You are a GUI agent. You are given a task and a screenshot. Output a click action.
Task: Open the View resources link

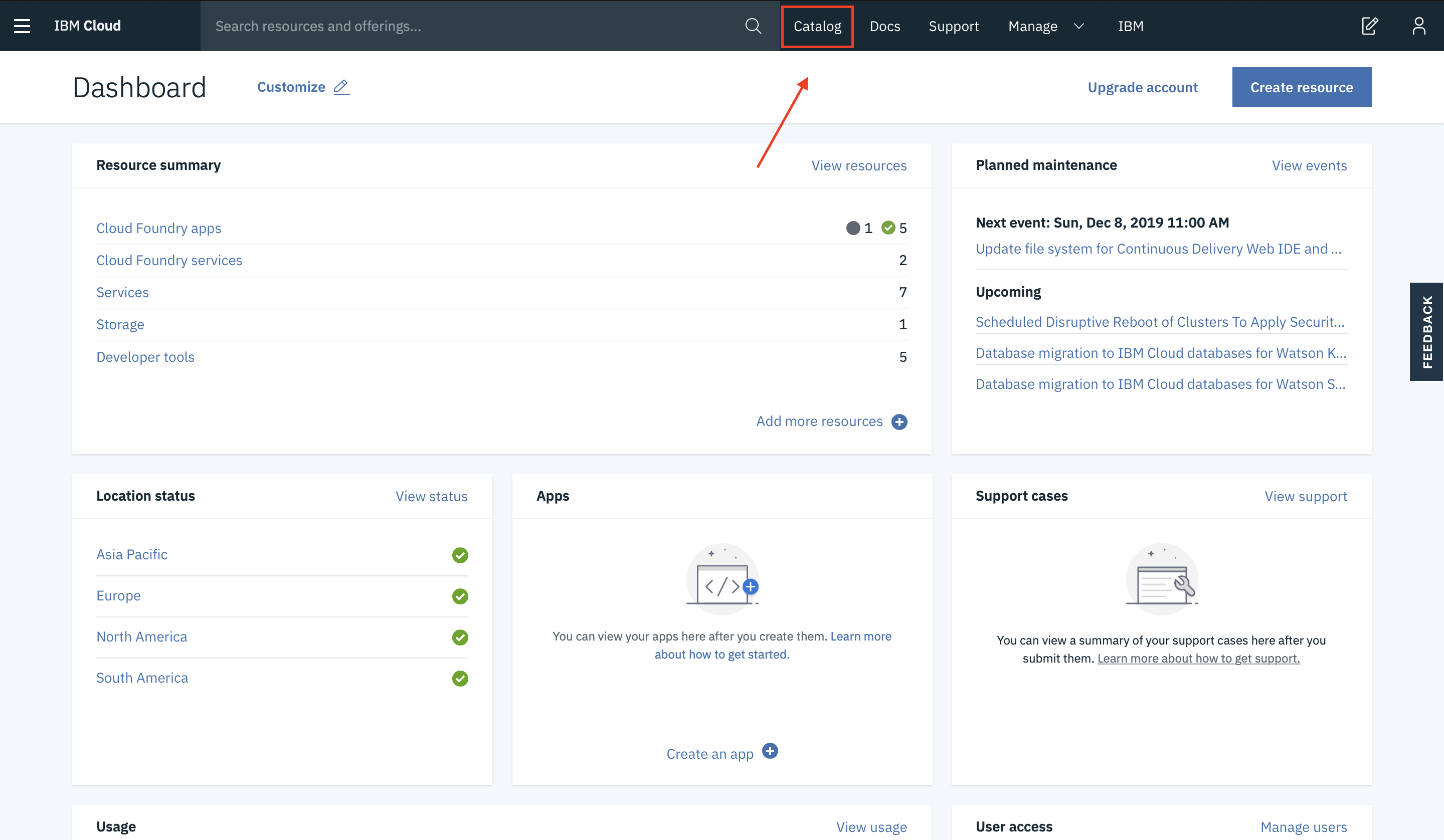tap(859, 165)
